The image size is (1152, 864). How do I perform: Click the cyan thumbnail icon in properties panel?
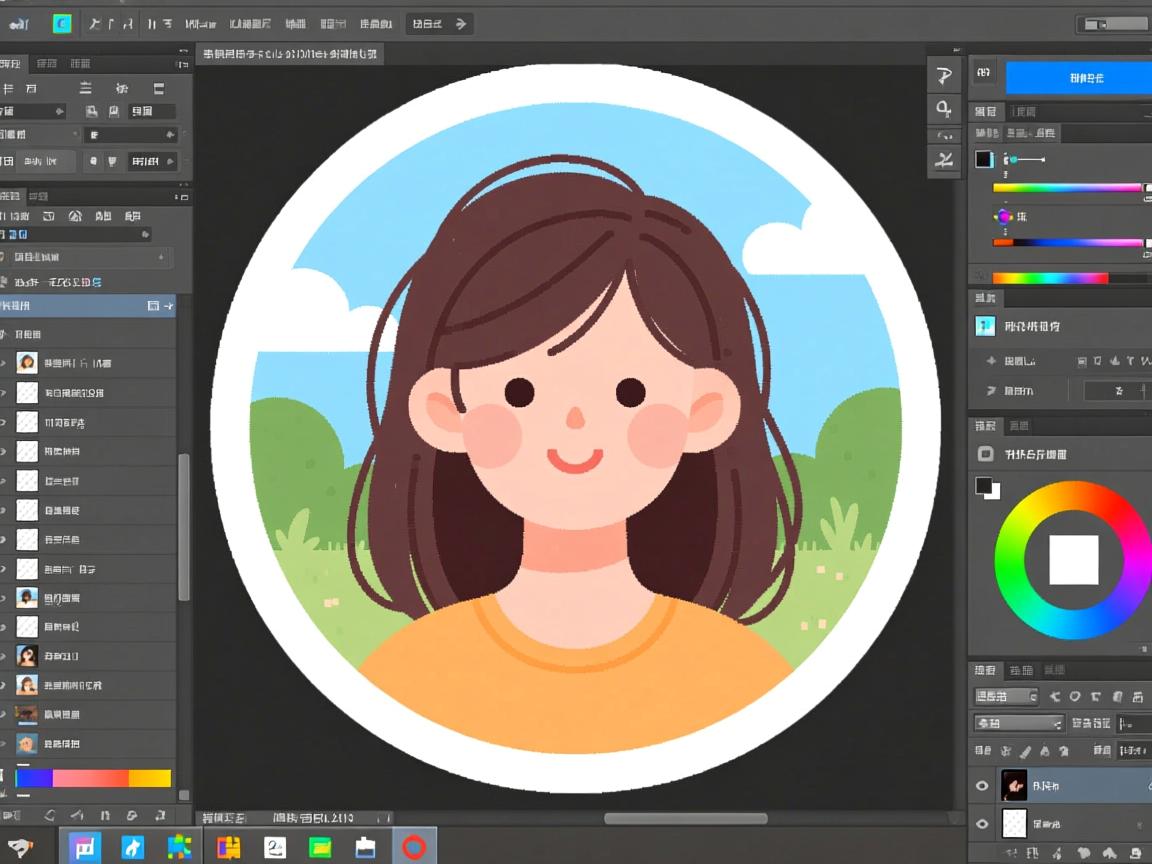985,326
